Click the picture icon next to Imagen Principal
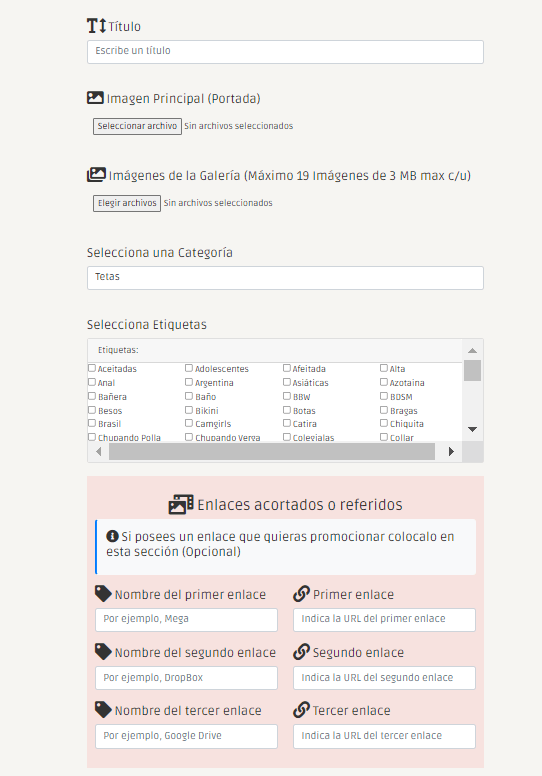Viewport: 542px width, 776px height. (95, 97)
